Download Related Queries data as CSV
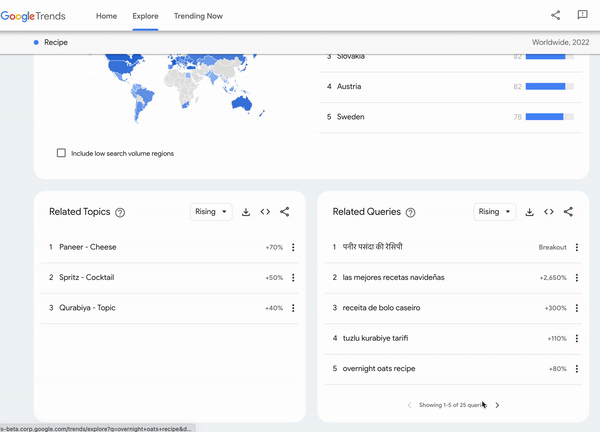The height and width of the screenshot is (432, 600). click(x=530, y=212)
